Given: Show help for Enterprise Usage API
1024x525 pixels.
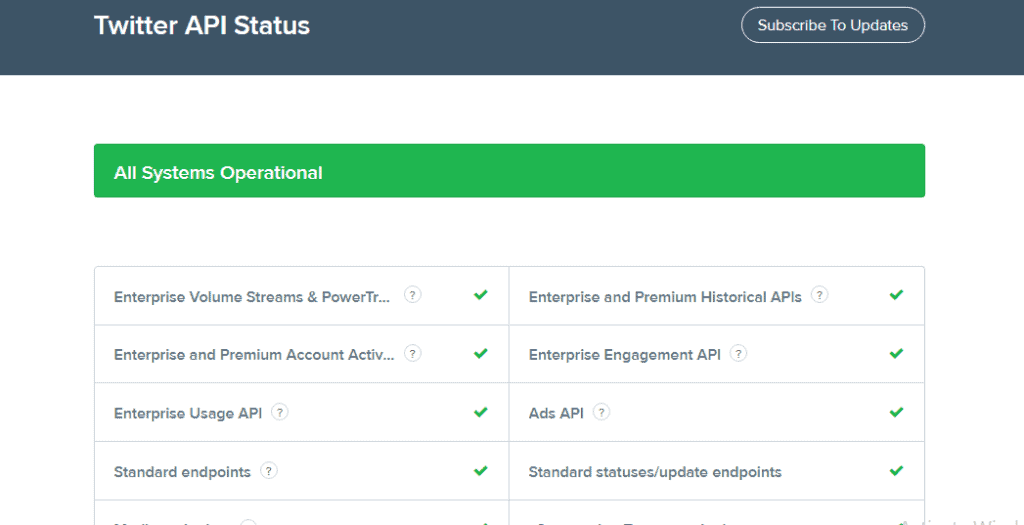Looking at the screenshot, I should click(x=280, y=412).
